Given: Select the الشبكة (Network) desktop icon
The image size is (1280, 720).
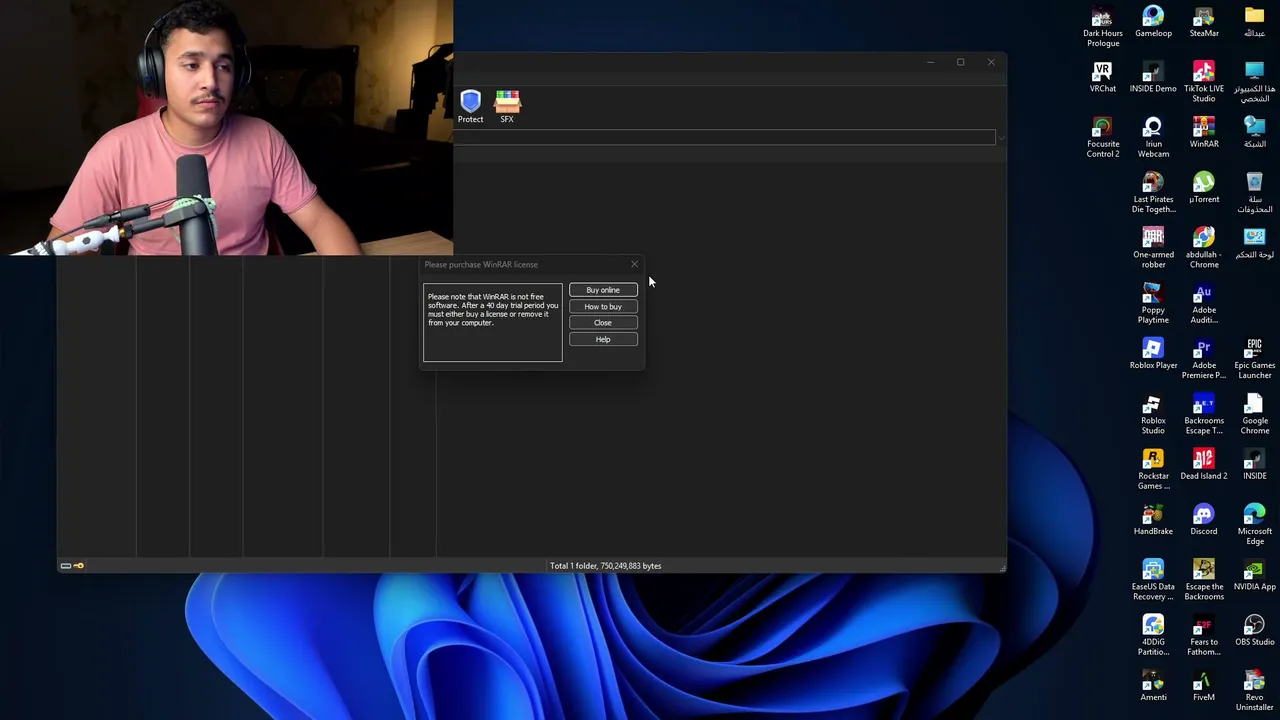Looking at the screenshot, I should [x=1254, y=133].
